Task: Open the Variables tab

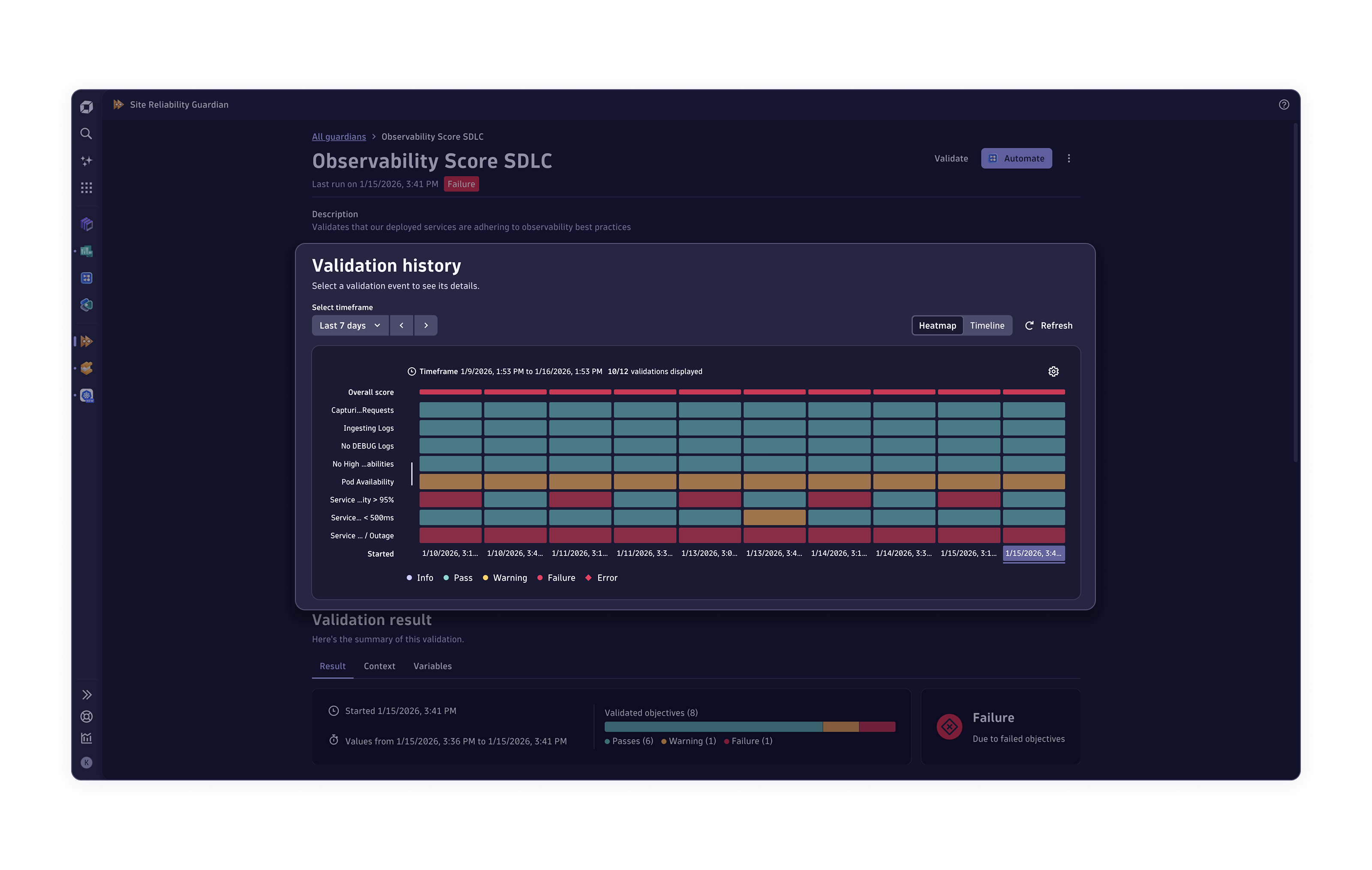Action: click(433, 666)
